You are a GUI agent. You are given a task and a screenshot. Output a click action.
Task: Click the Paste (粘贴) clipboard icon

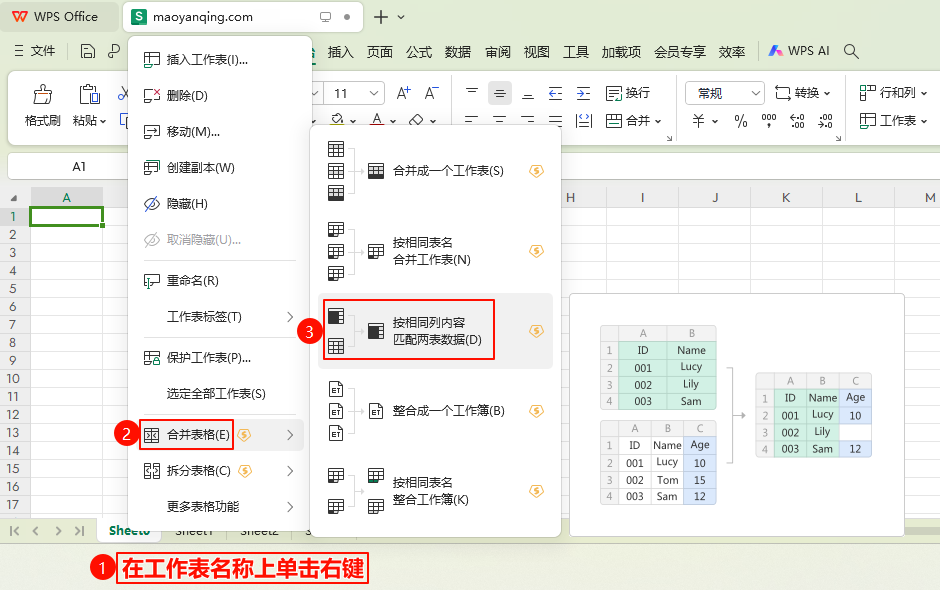click(88, 94)
